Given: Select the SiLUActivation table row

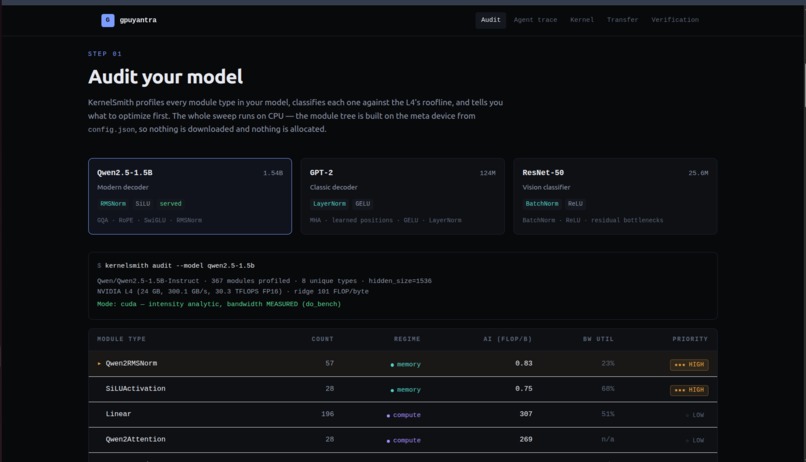Looking at the screenshot, I should tap(402, 389).
